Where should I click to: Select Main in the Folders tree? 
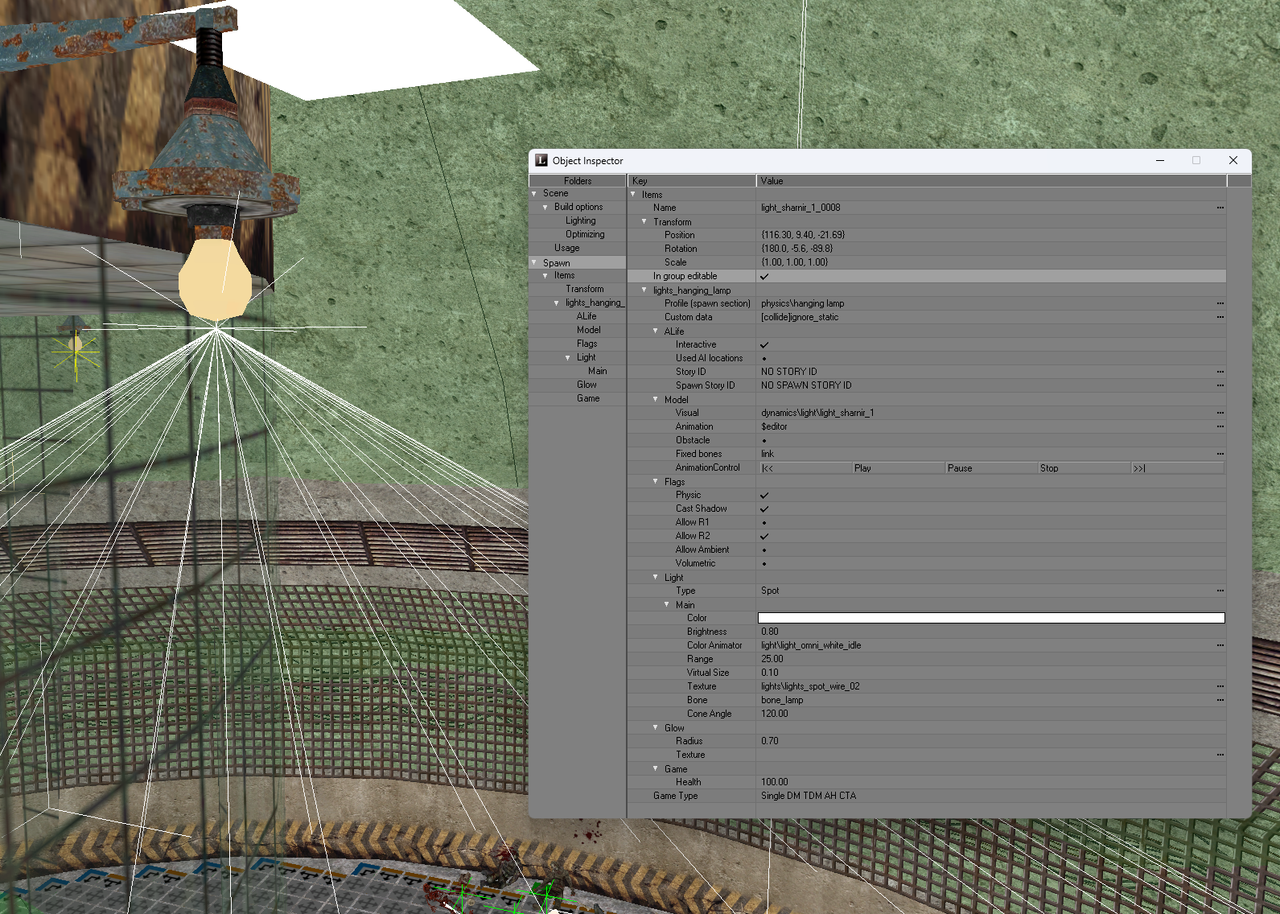(x=597, y=371)
